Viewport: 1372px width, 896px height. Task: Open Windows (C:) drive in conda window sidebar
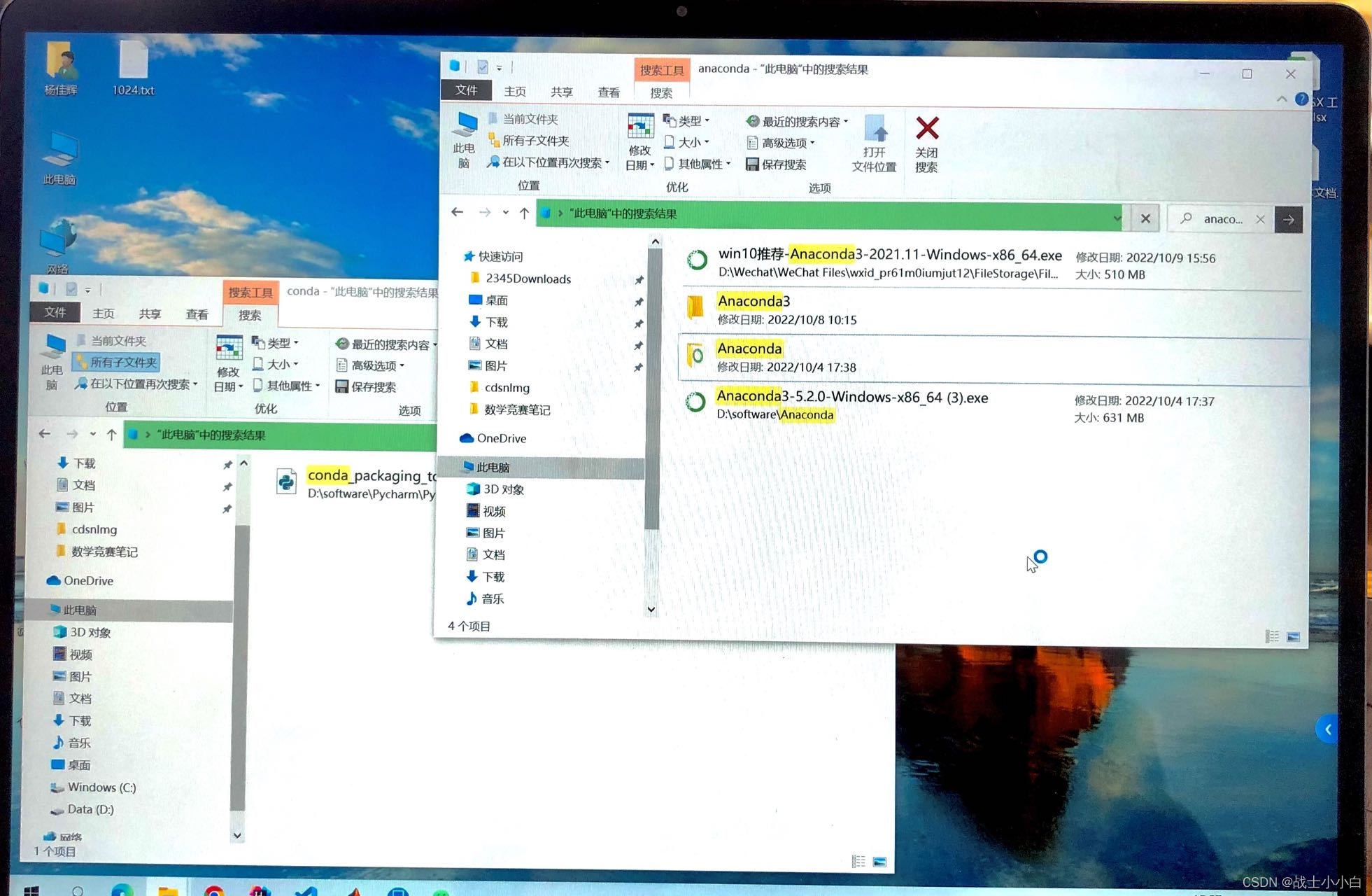[x=93, y=787]
